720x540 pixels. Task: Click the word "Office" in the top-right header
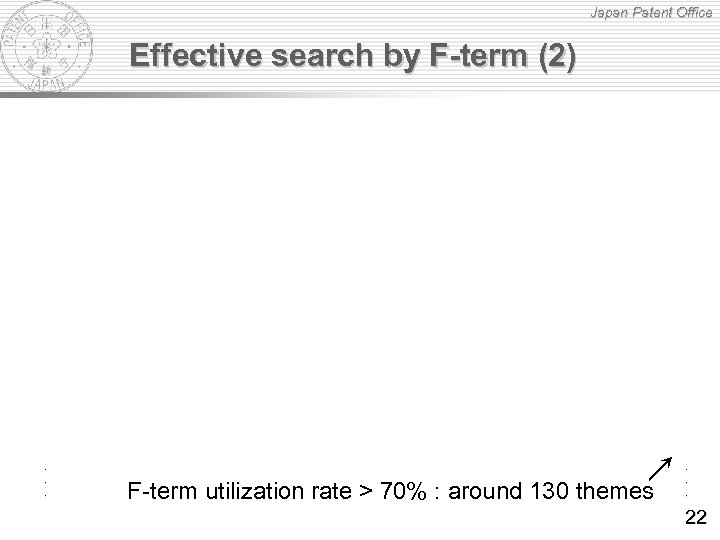(x=691, y=13)
